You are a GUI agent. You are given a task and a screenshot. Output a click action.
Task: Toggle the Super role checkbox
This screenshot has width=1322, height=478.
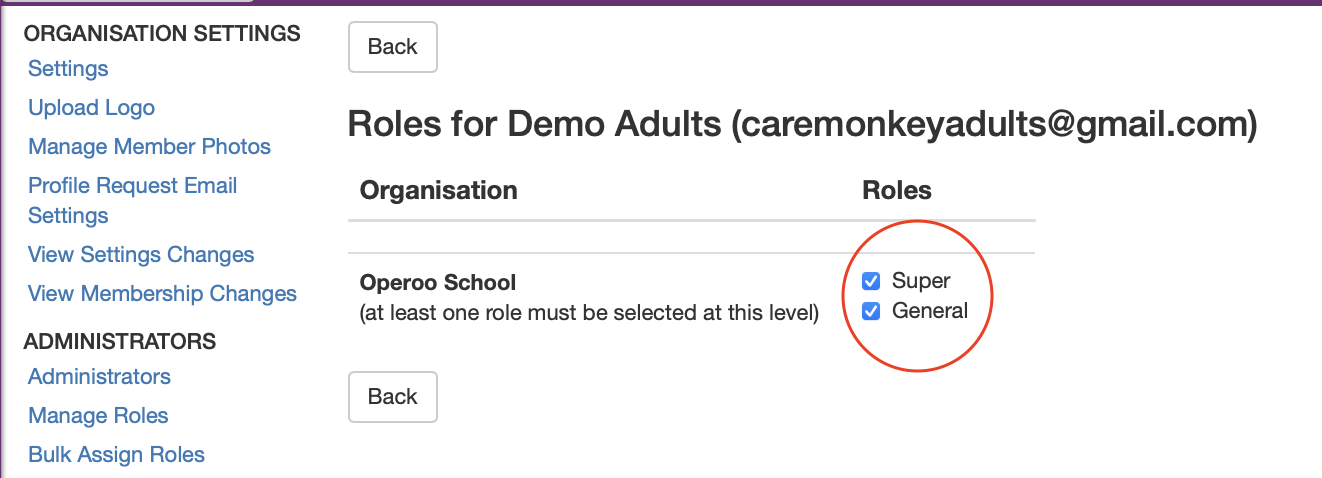coord(871,281)
